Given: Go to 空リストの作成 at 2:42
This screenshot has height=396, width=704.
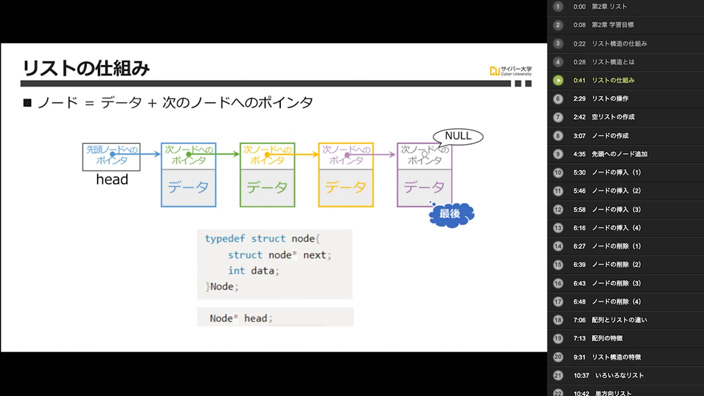Looking at the screenshot, I should point(625,117).
